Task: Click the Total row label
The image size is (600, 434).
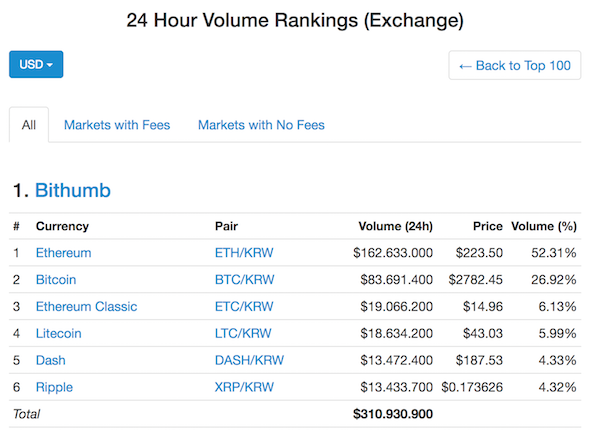Action: (x=26, y=414)
